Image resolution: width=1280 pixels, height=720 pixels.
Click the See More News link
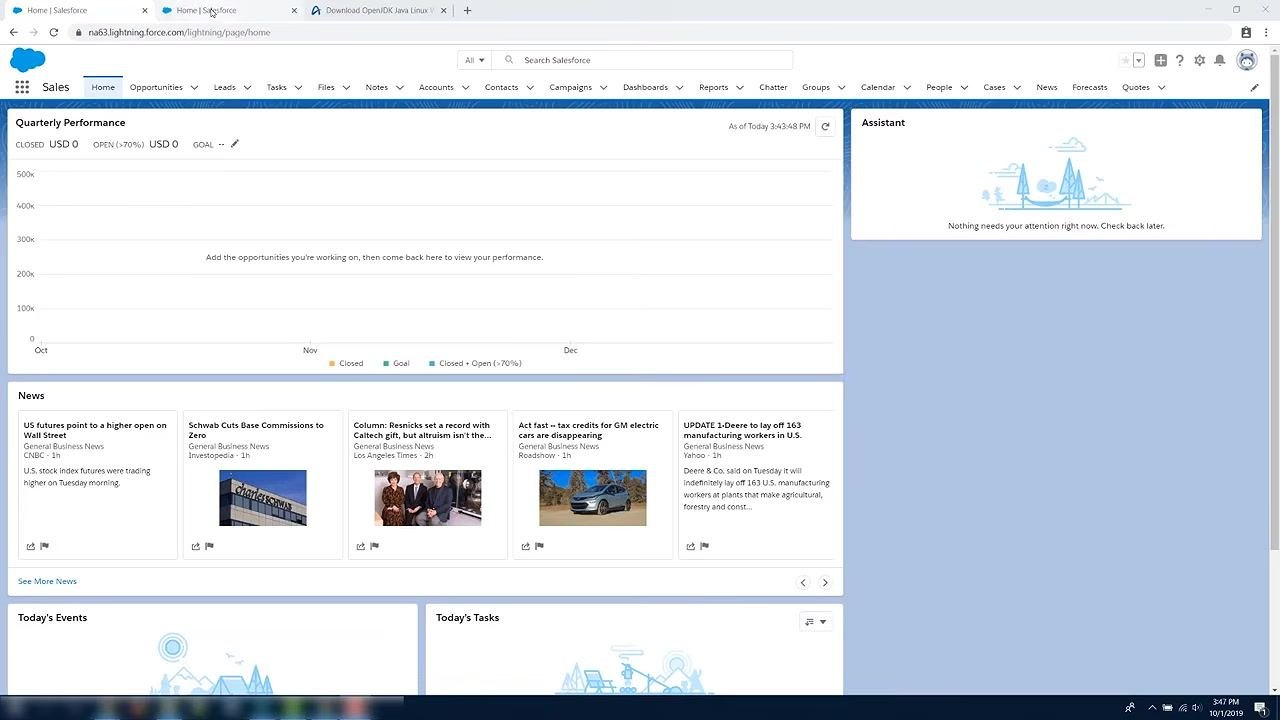pos(47,581)
